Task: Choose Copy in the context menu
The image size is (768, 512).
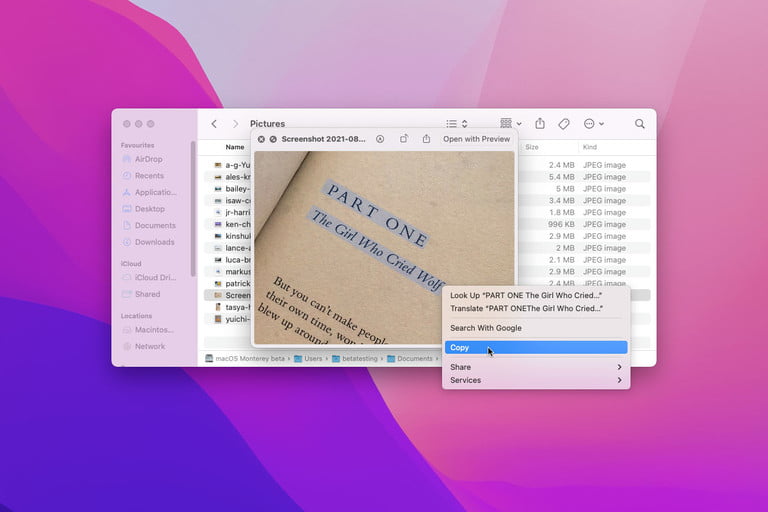Action: point(536,347)
